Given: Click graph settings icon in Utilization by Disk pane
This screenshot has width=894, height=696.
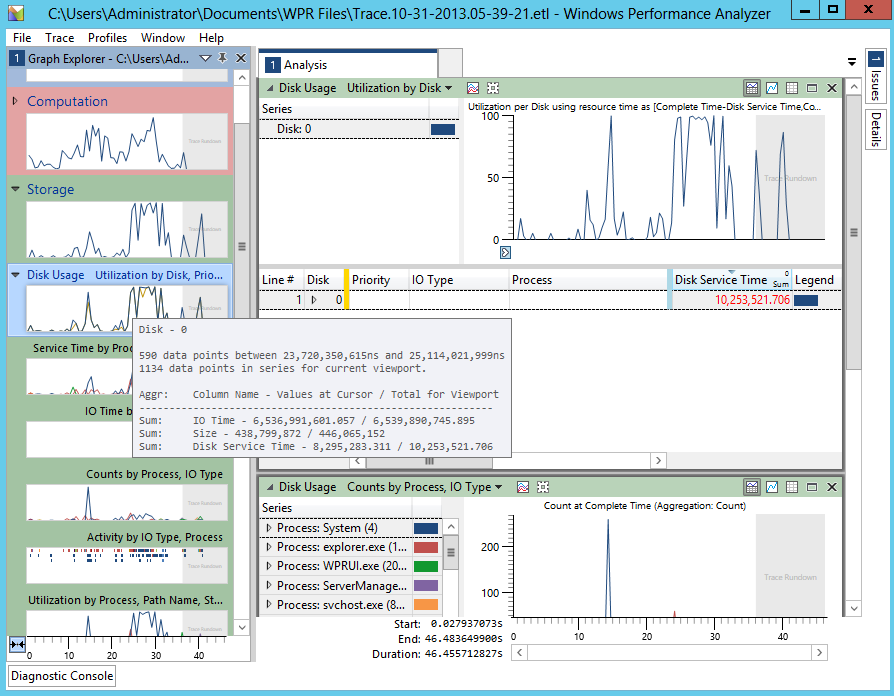Looking at the screenshot, I should [x=473, y=88].
